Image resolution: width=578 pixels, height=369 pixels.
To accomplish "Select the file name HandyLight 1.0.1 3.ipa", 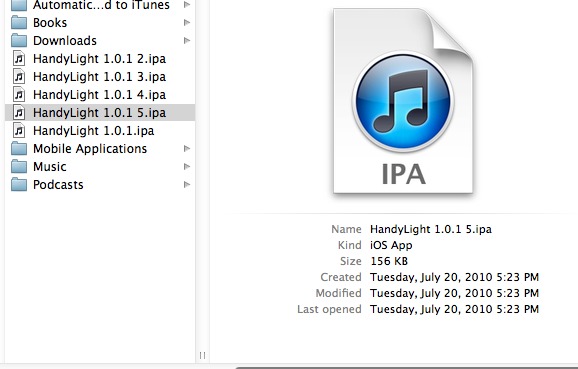I will point(100,77).
